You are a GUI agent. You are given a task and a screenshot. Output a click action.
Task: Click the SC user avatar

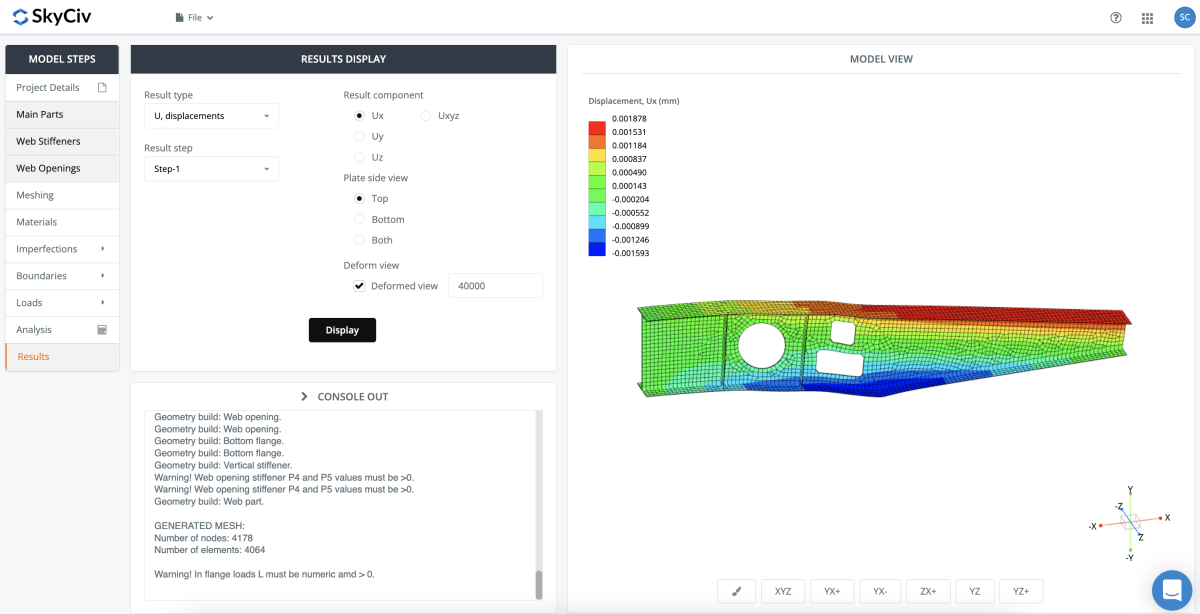(1181, 18)
